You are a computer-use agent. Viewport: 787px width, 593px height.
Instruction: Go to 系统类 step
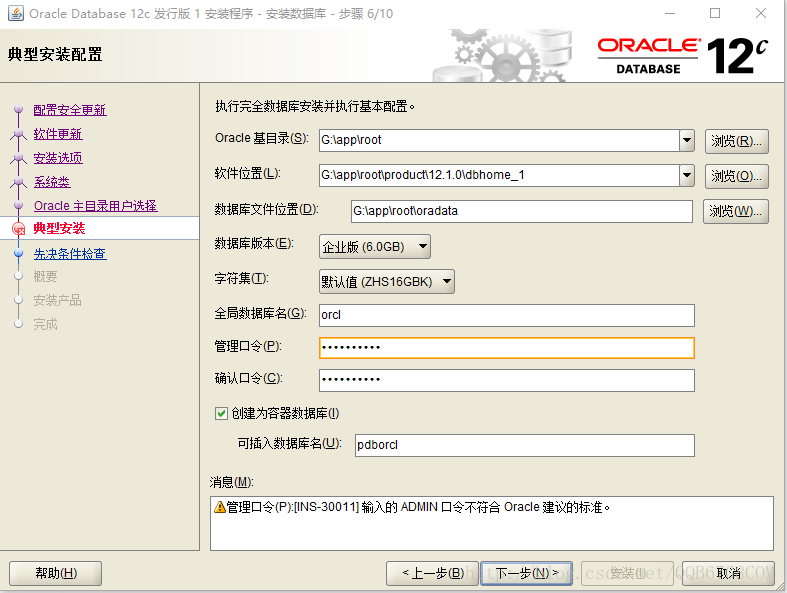tap(52, 182)
